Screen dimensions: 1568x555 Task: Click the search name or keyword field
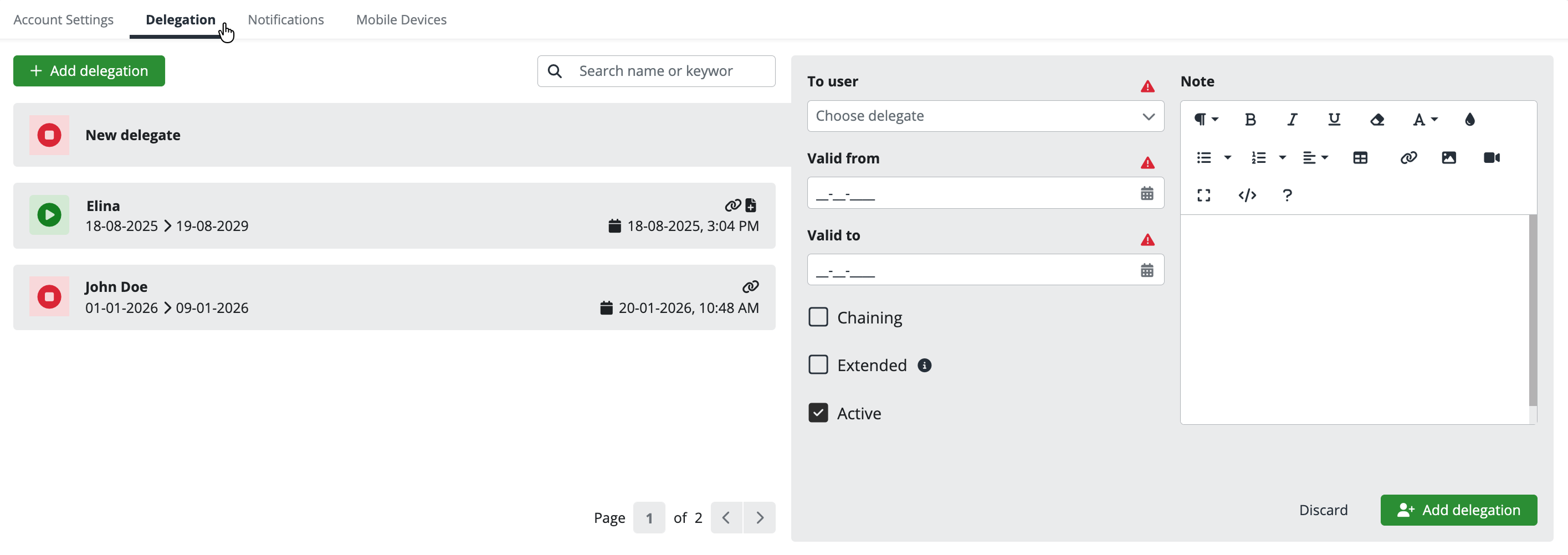(x=669, y=71)
